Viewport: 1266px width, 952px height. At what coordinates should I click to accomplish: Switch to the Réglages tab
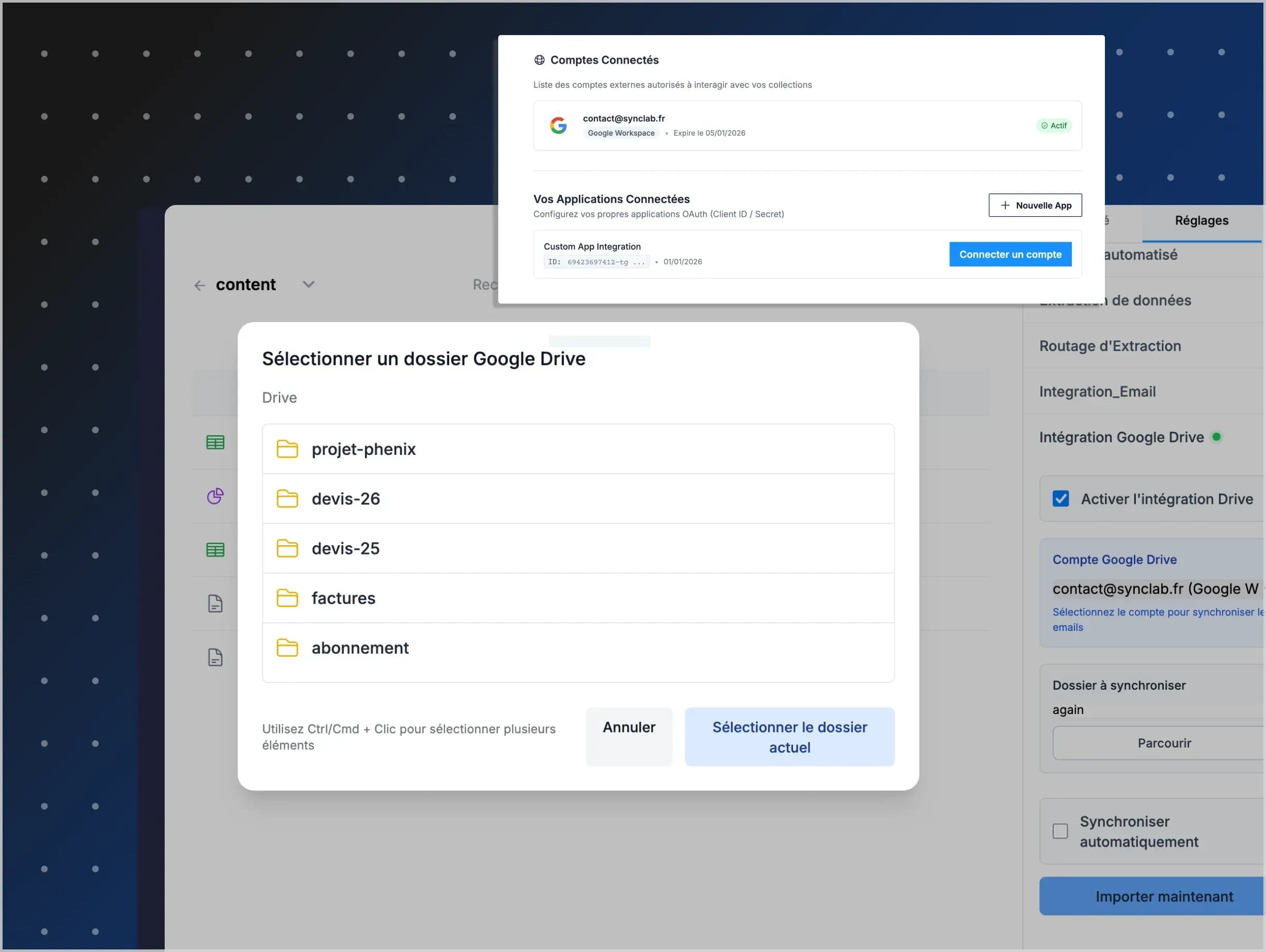1201,220
